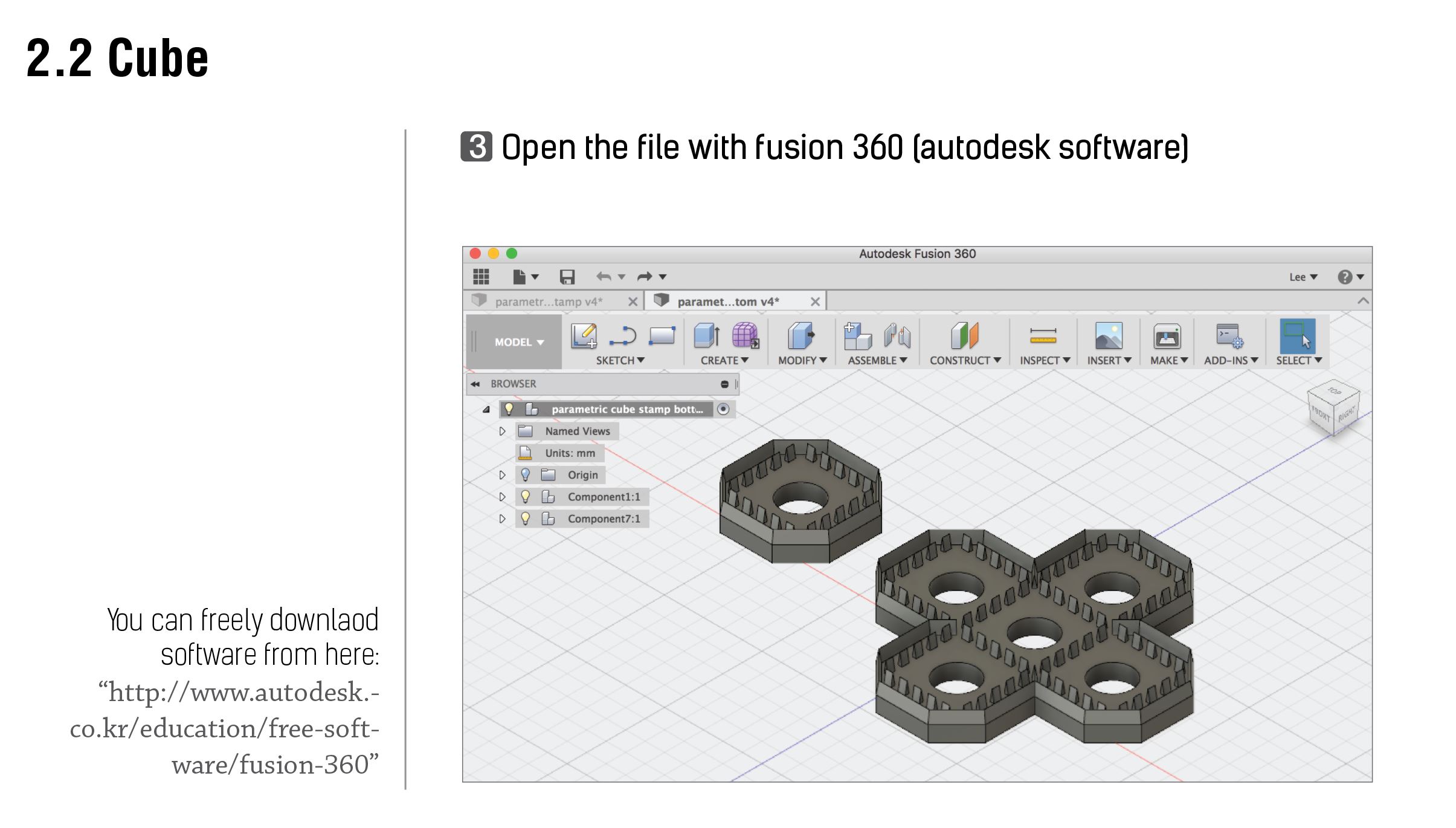Viewport: 1456px width, 828px height.
Task: Open the MODIFY dropdown menu
Action: point(802,360)
